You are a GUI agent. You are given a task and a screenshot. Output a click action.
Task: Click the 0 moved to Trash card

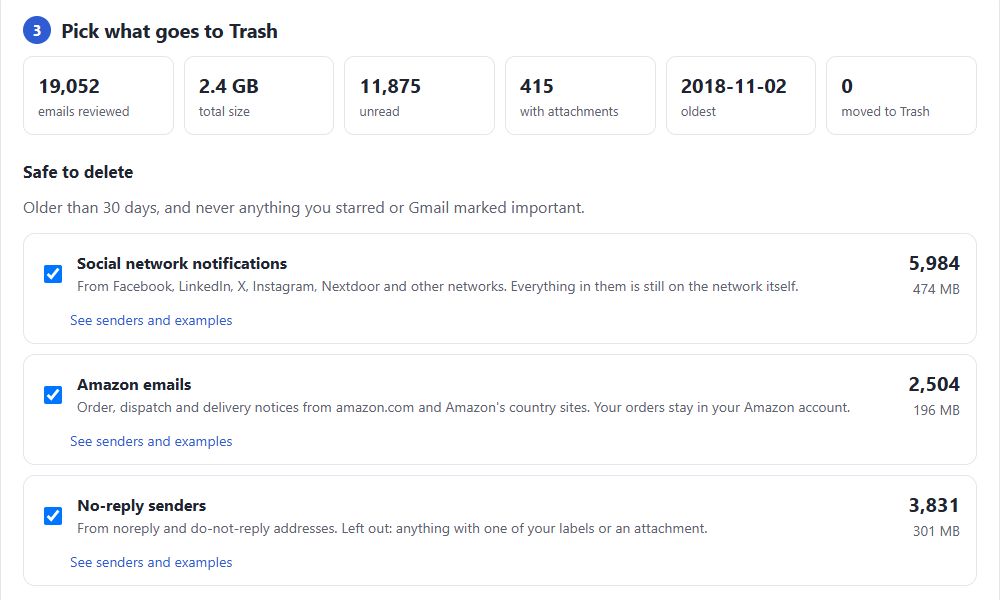pos(901,96)
